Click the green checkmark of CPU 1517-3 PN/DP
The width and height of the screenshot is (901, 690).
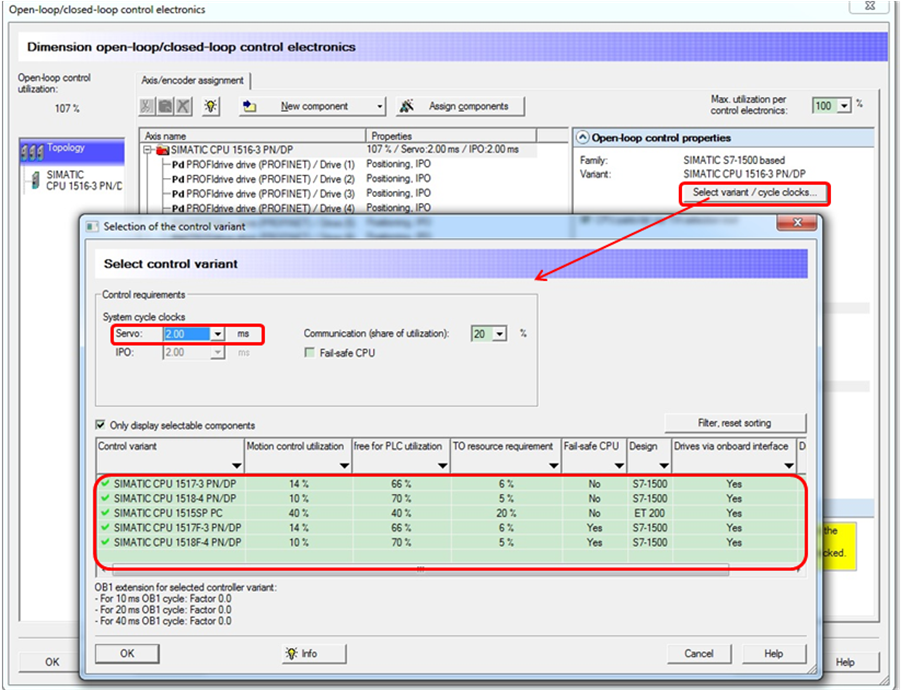coord(105,483)
